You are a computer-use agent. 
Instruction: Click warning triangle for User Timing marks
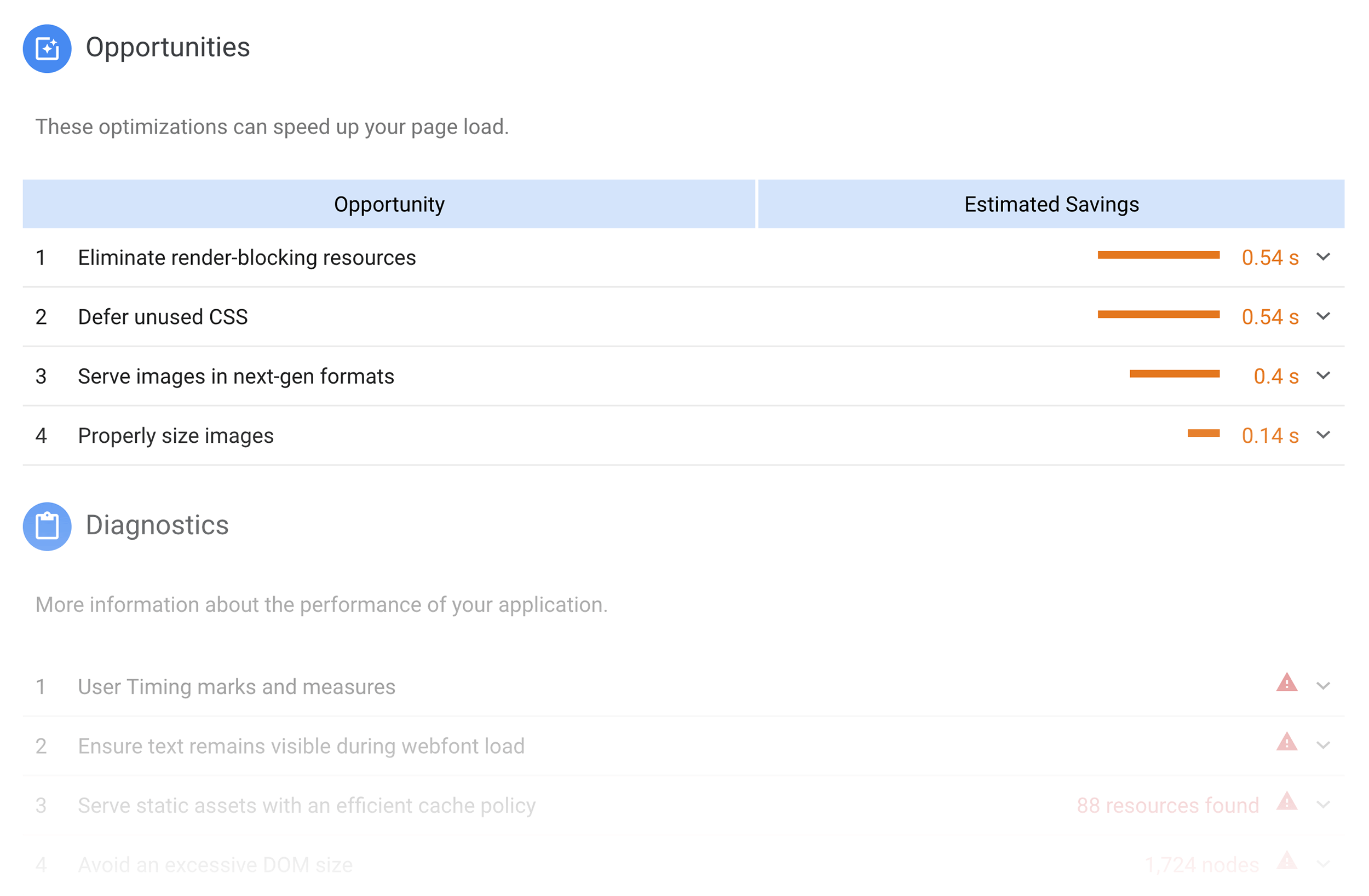pyautogui.click(x=1287, y=683)
